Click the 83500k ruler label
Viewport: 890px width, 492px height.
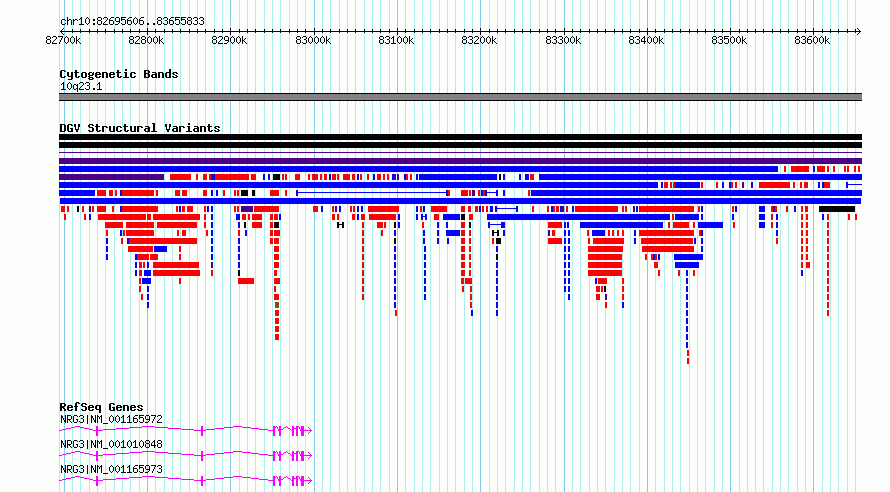(729, 41)
